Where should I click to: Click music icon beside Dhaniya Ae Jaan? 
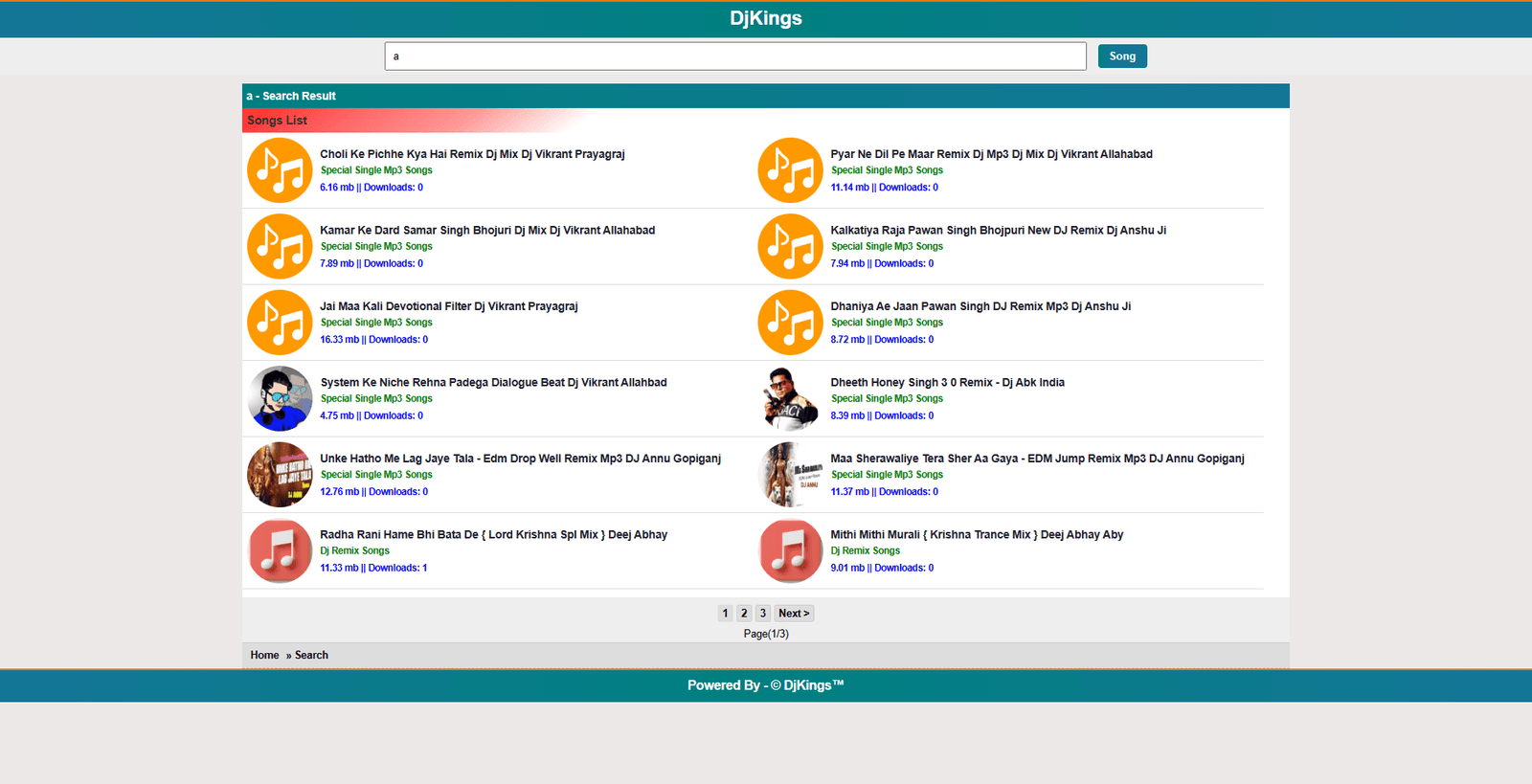pos(790,323)
